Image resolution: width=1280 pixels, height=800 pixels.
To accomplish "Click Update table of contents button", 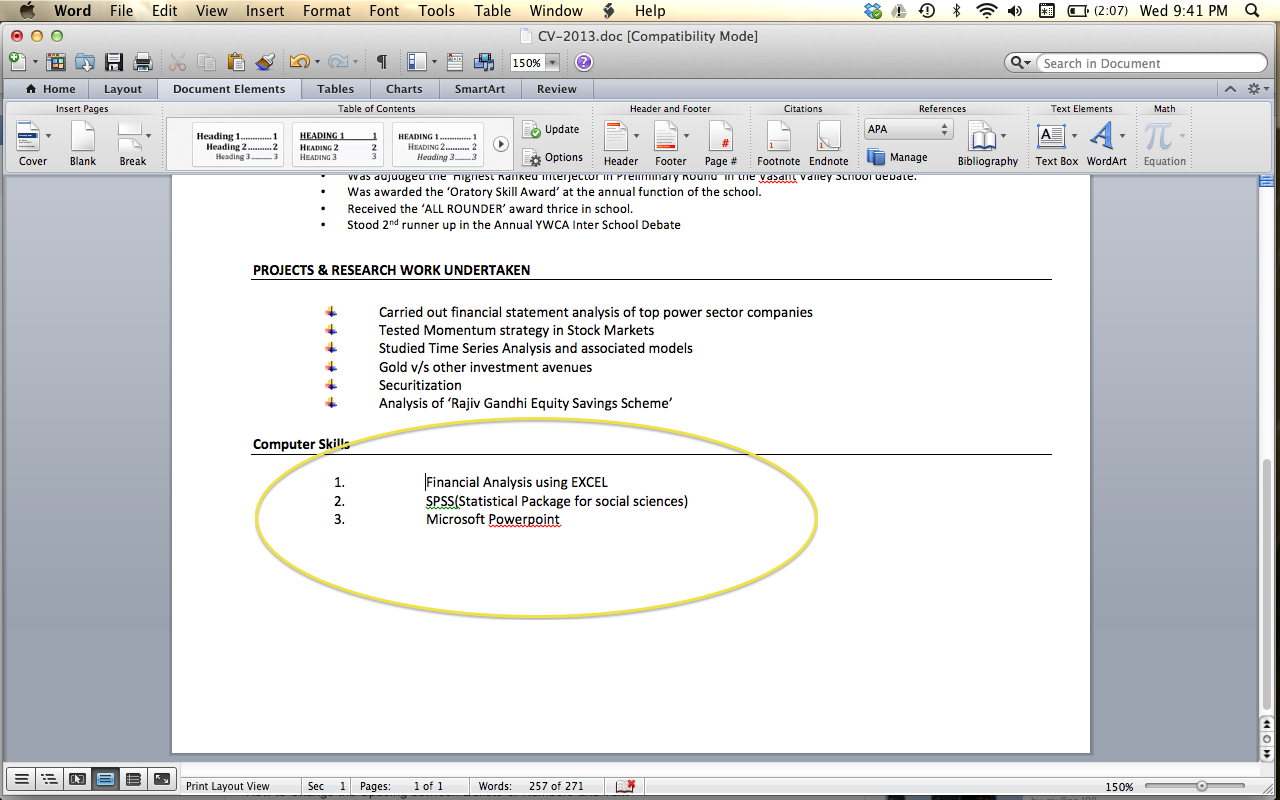I will click(550, 129).
